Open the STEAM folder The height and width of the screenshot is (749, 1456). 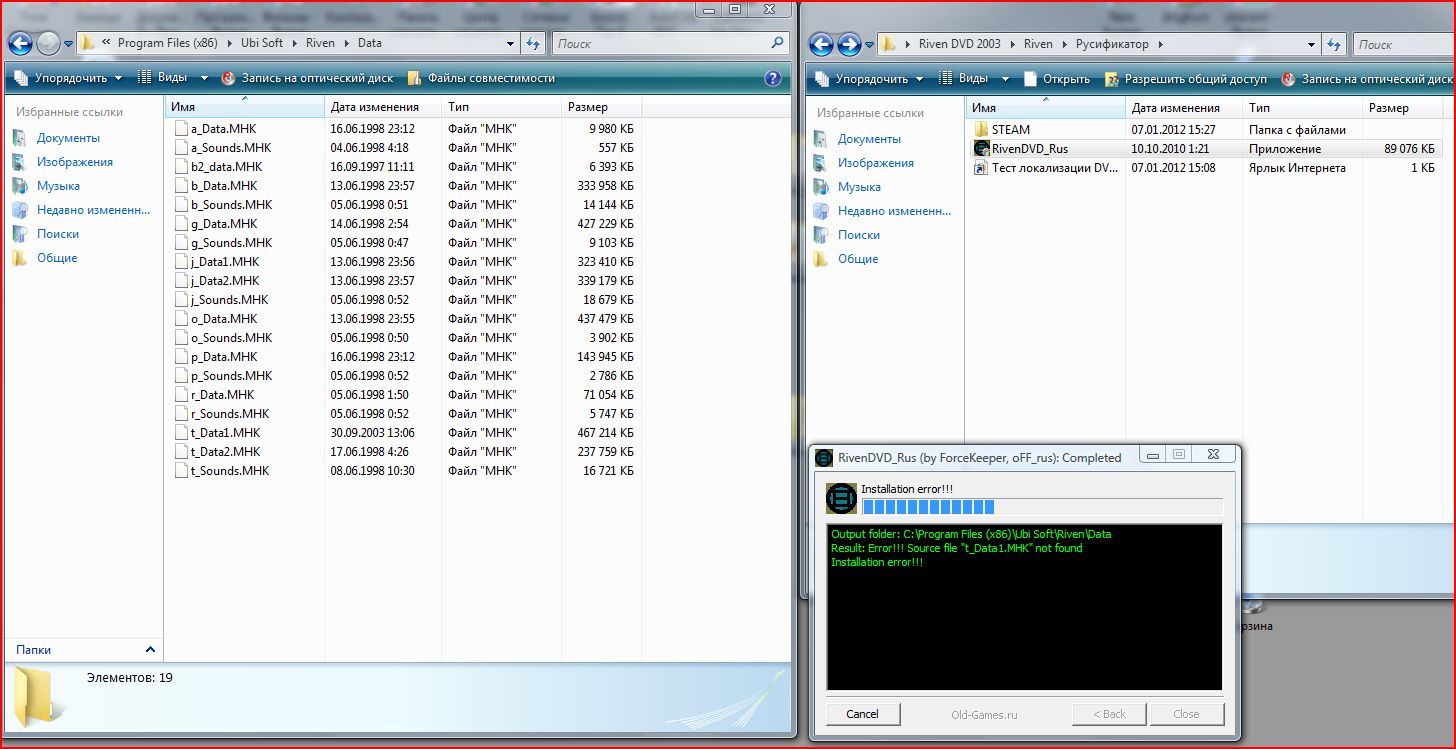(x=1010, y=129)
